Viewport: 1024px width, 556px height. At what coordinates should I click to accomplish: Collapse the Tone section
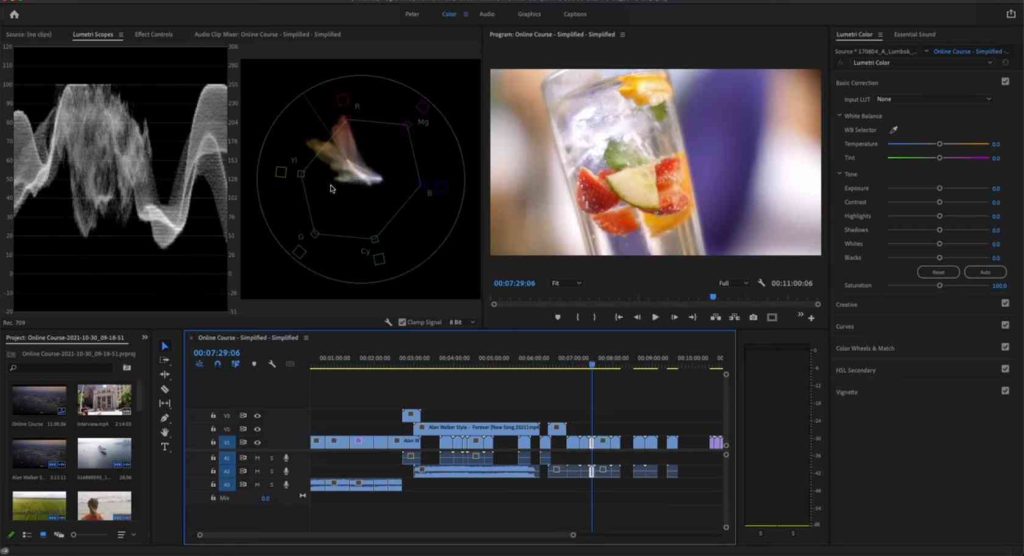840,174
